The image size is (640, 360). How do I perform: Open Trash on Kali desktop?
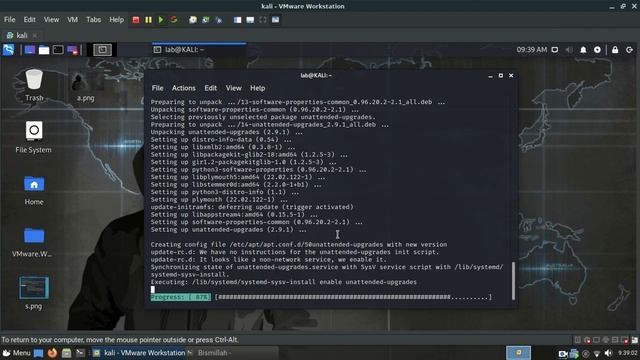[x=34, y=85]
